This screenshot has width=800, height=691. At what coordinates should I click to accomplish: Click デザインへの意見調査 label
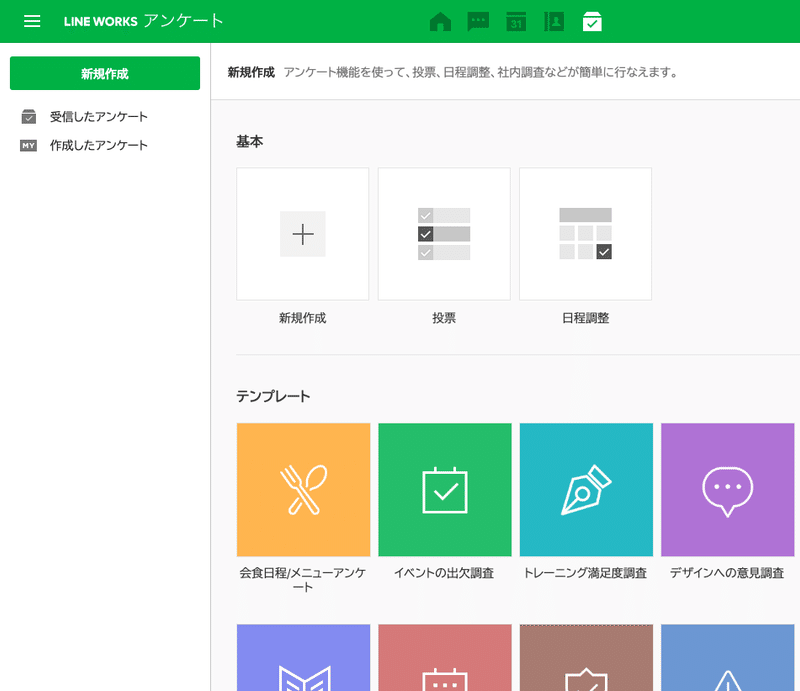pos(727,573)
